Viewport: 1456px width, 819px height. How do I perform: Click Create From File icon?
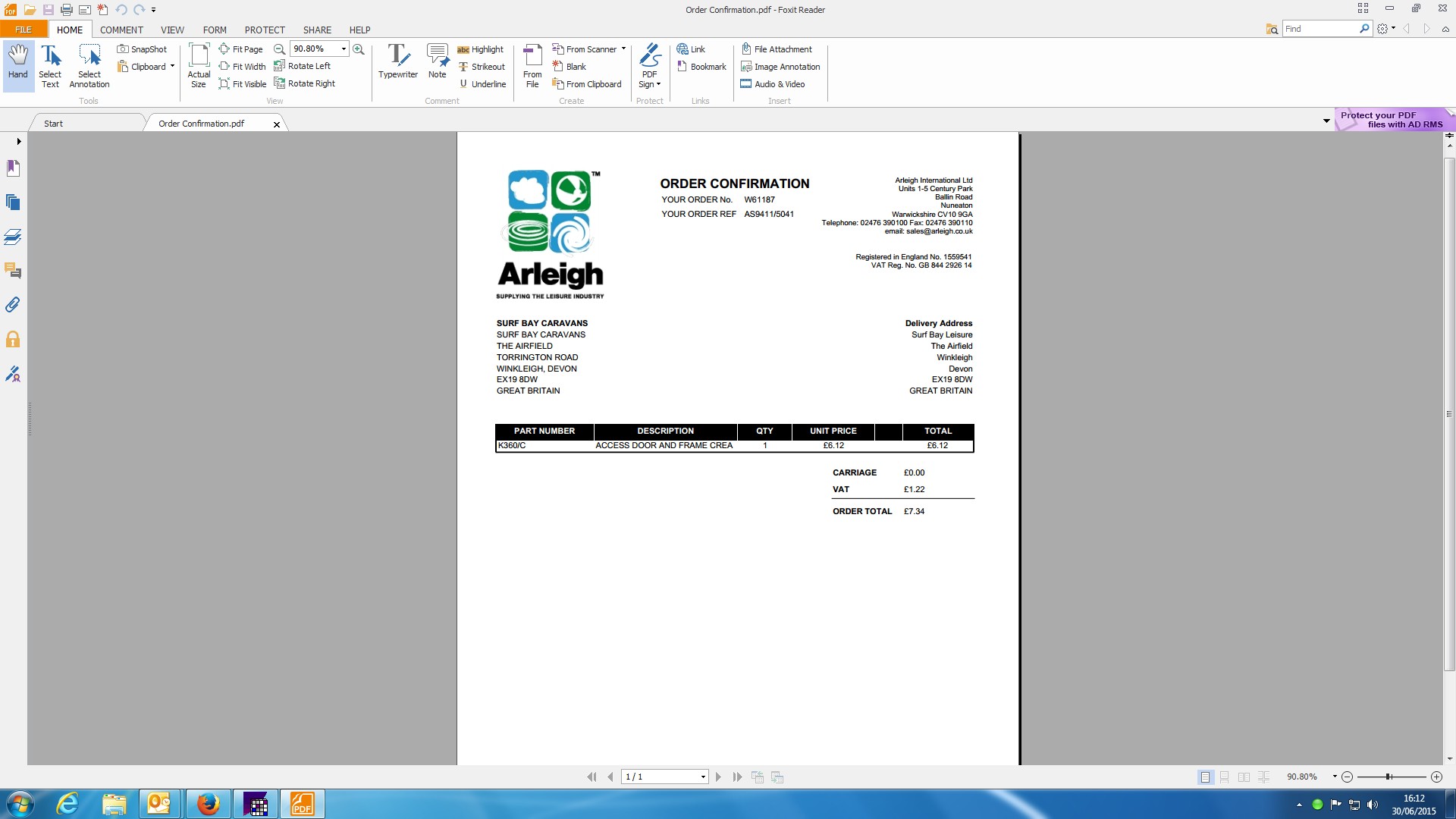532,66
